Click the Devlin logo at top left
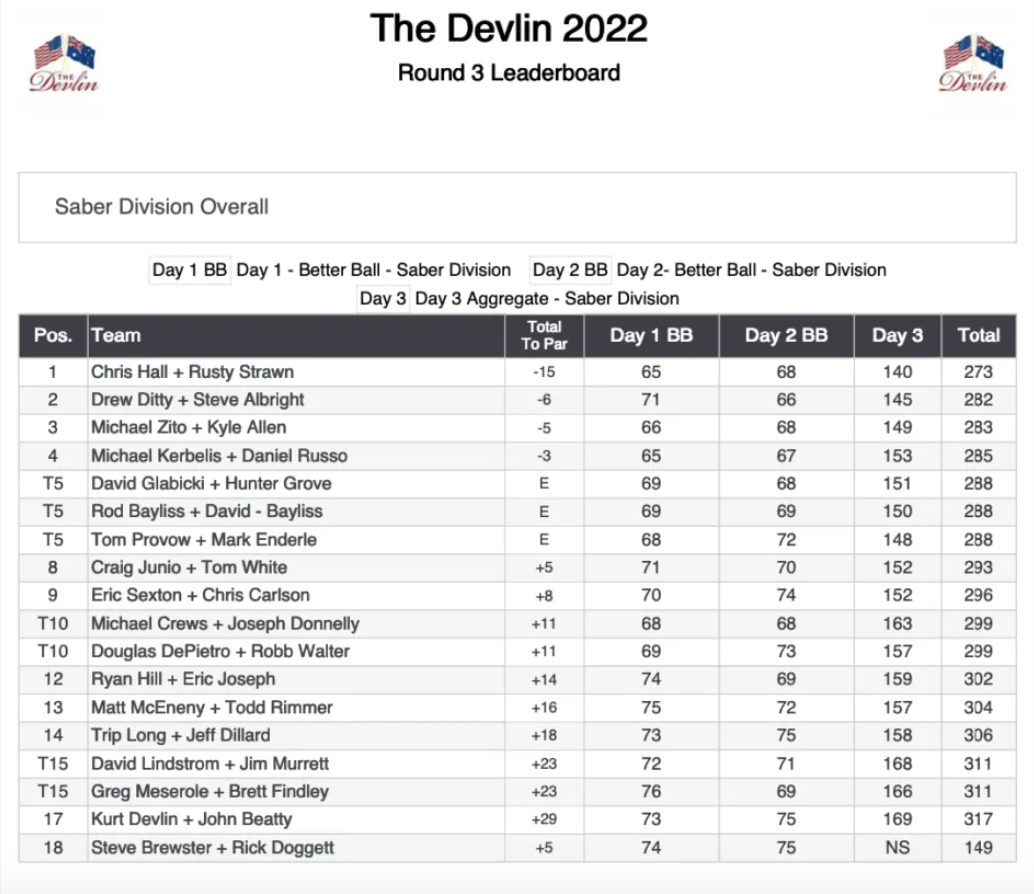This screenshot has height=894, width=1034. tap(65, 64)
